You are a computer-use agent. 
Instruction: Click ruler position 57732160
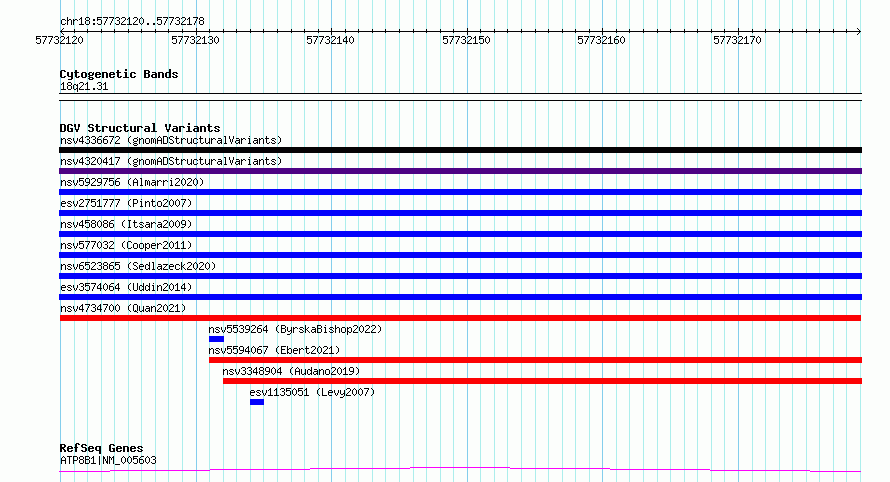pyautogui.click(x=601, y=40)
